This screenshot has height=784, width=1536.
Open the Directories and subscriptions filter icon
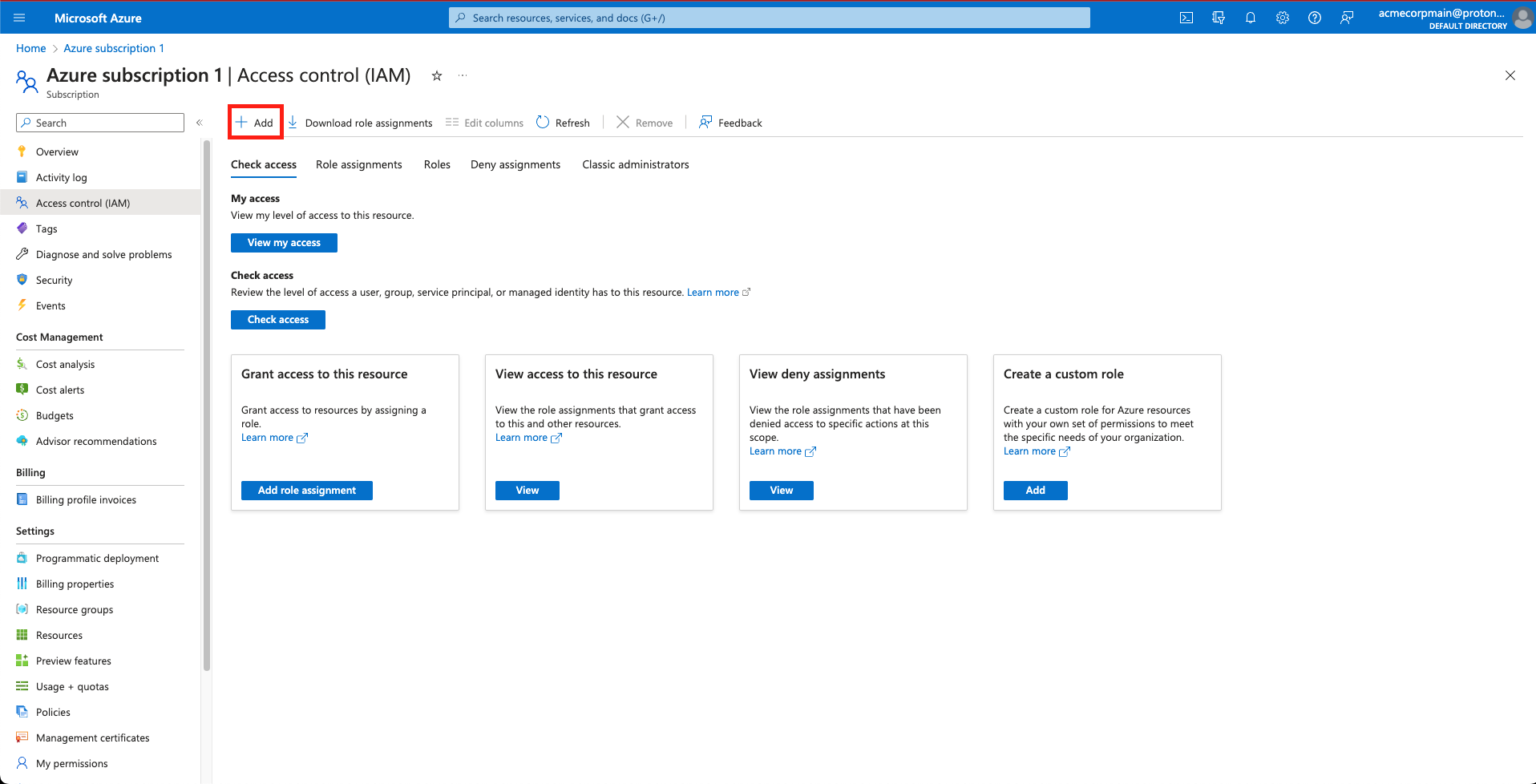1219,18
